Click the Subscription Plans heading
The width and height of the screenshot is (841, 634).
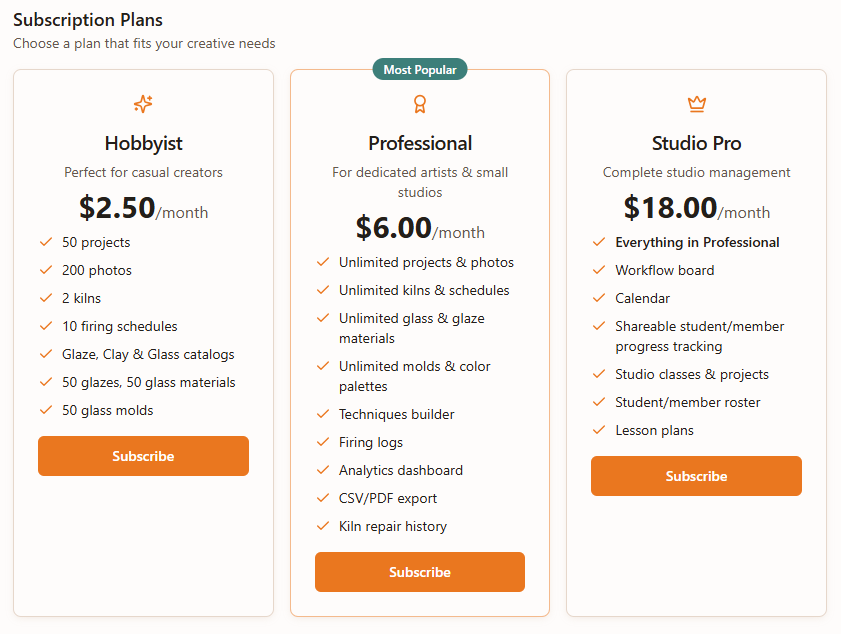(88, 20)
